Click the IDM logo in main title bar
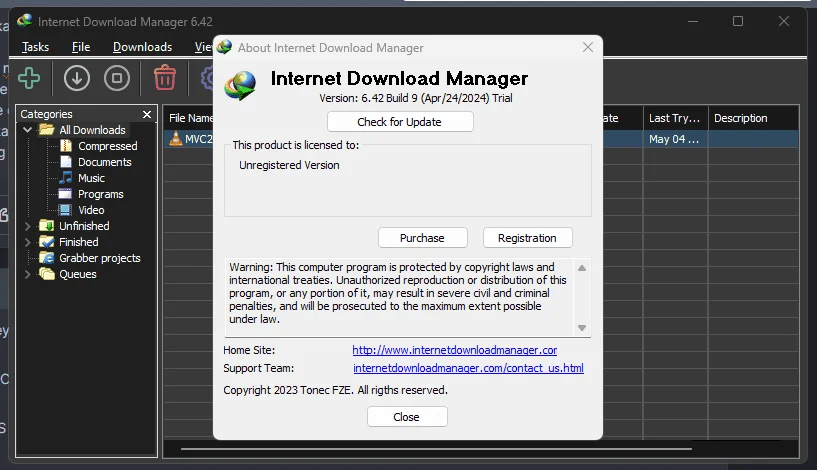 [x=24, y=21]
